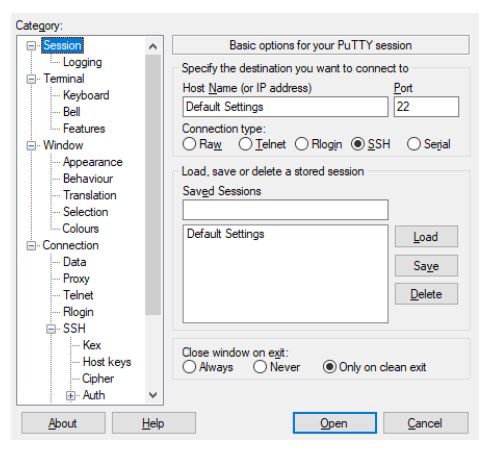Image resolution: width=489 pixels, height=453 pixels.
Task: Choose Telnet as connection type
Action: tap(245, 144)
